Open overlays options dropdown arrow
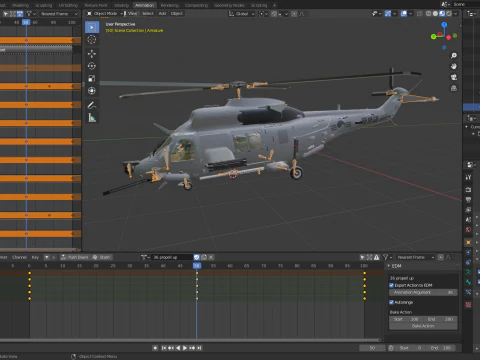Viewport: 480px width, 360px height. [411, 14]
